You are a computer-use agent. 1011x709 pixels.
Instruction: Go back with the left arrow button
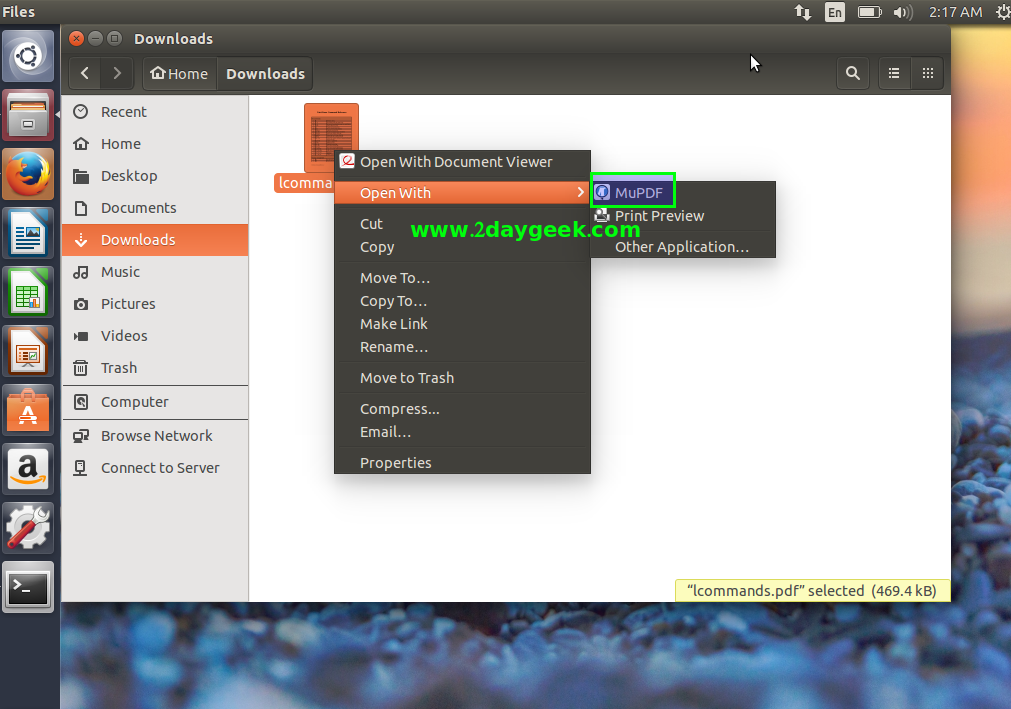(x=85, y=73)
